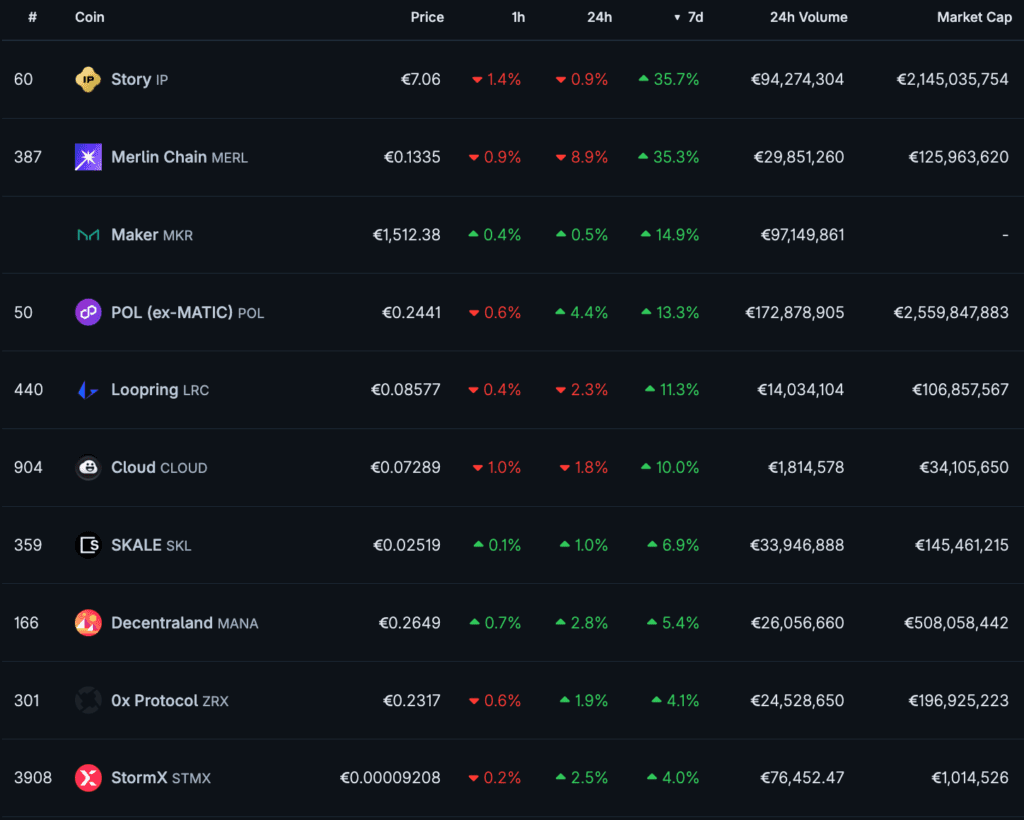The height and width of the screenshot is (820, 1024).
Task: Sort table by 7d column header
Action: pos(688,18)
